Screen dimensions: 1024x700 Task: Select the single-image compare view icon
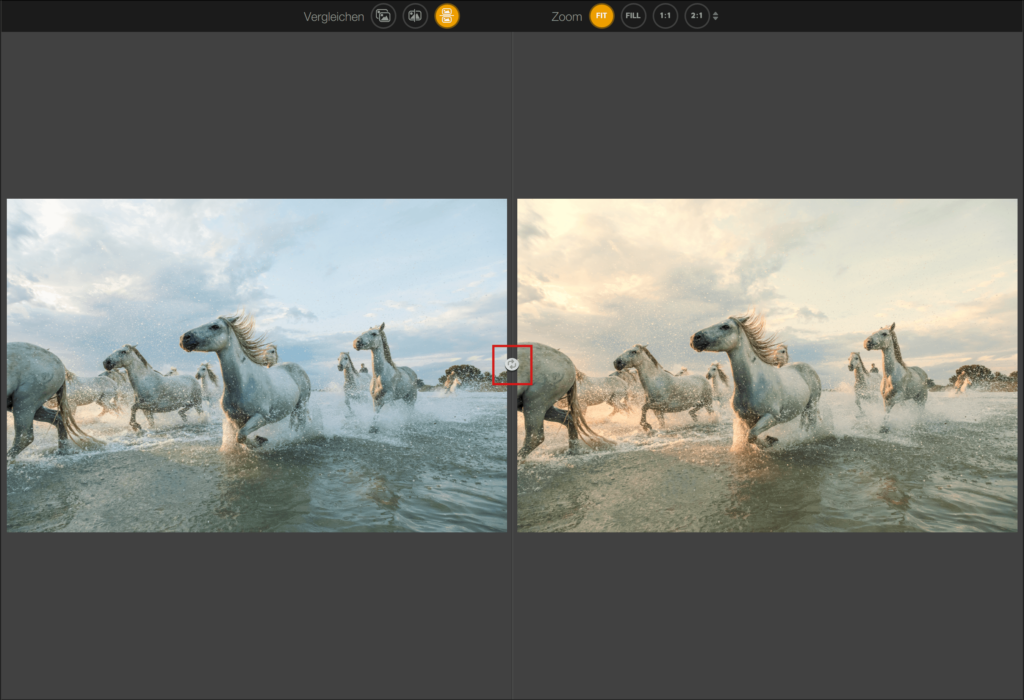383,16
